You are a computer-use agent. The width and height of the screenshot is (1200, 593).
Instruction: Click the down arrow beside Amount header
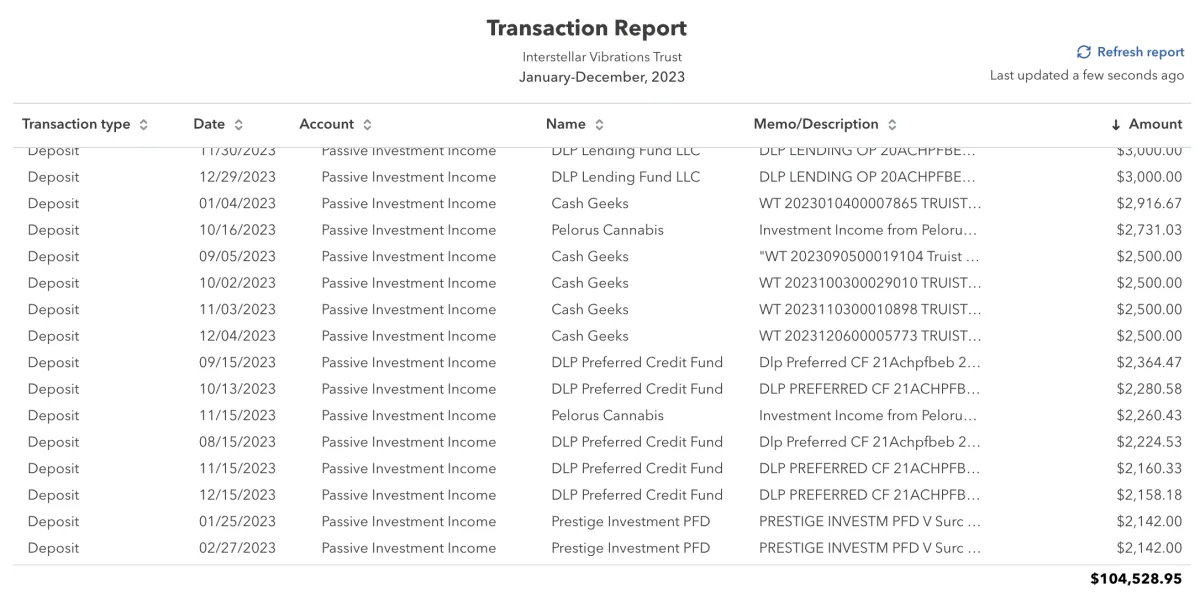pyautogui.click(x=1116, y=125)
